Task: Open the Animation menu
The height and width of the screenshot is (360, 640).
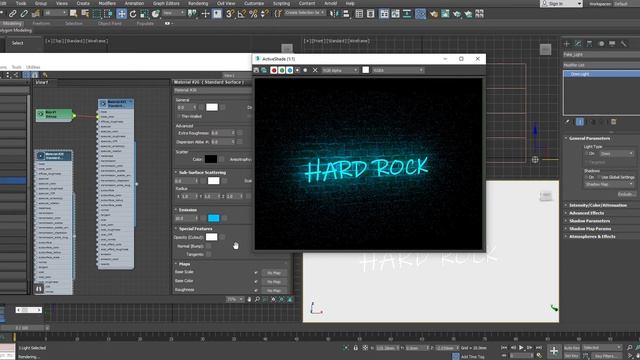Action: pos(134,3)
